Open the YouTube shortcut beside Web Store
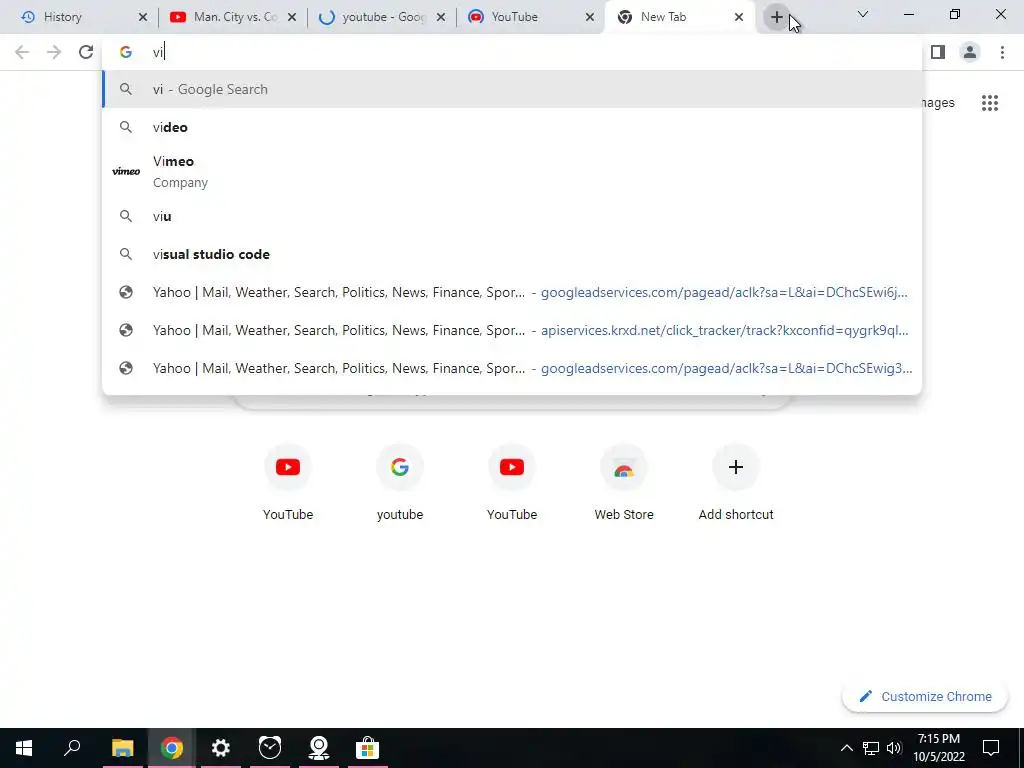 (512, 482)
